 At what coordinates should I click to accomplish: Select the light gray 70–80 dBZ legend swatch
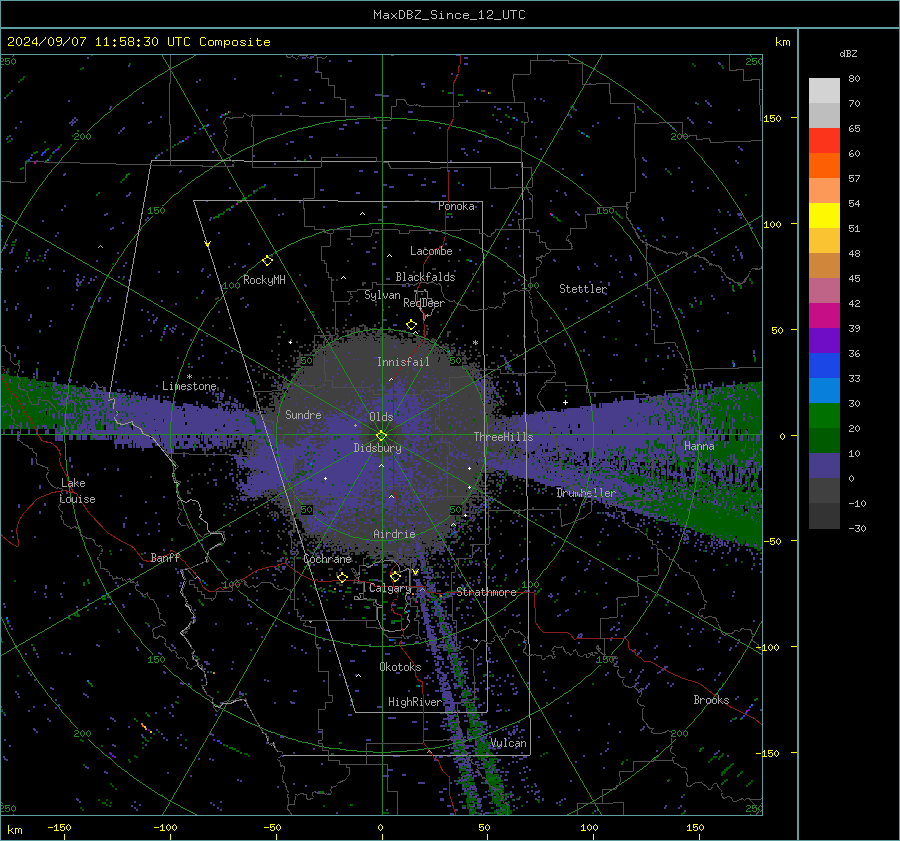(824, 91)
